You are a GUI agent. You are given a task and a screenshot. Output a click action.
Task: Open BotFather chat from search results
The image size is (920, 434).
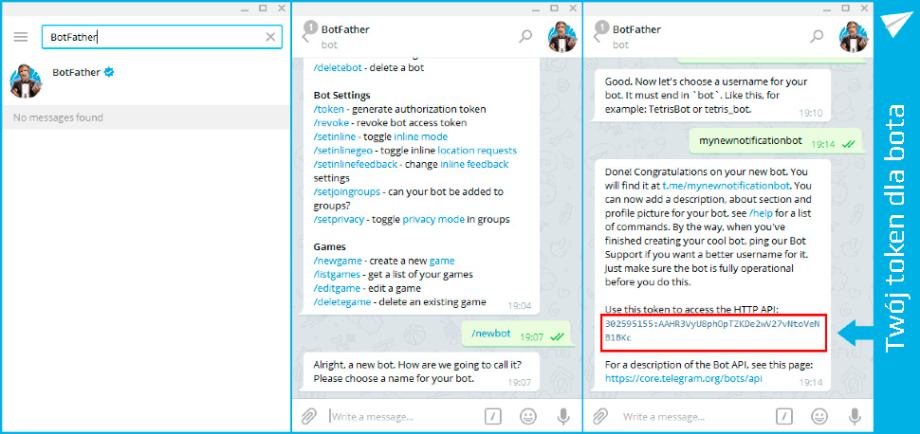(145, 82)
